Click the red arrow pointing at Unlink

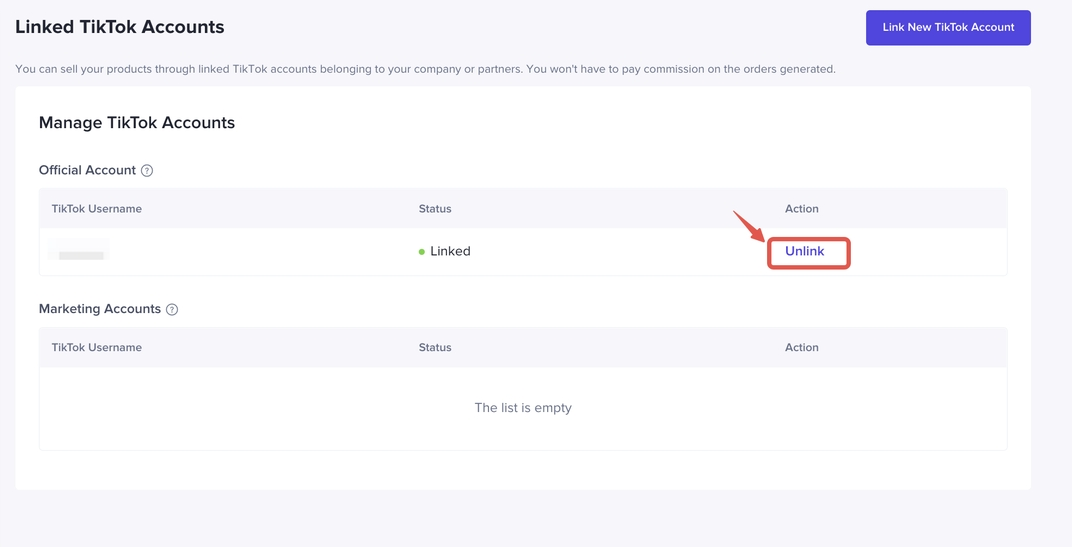click(749, 226)
